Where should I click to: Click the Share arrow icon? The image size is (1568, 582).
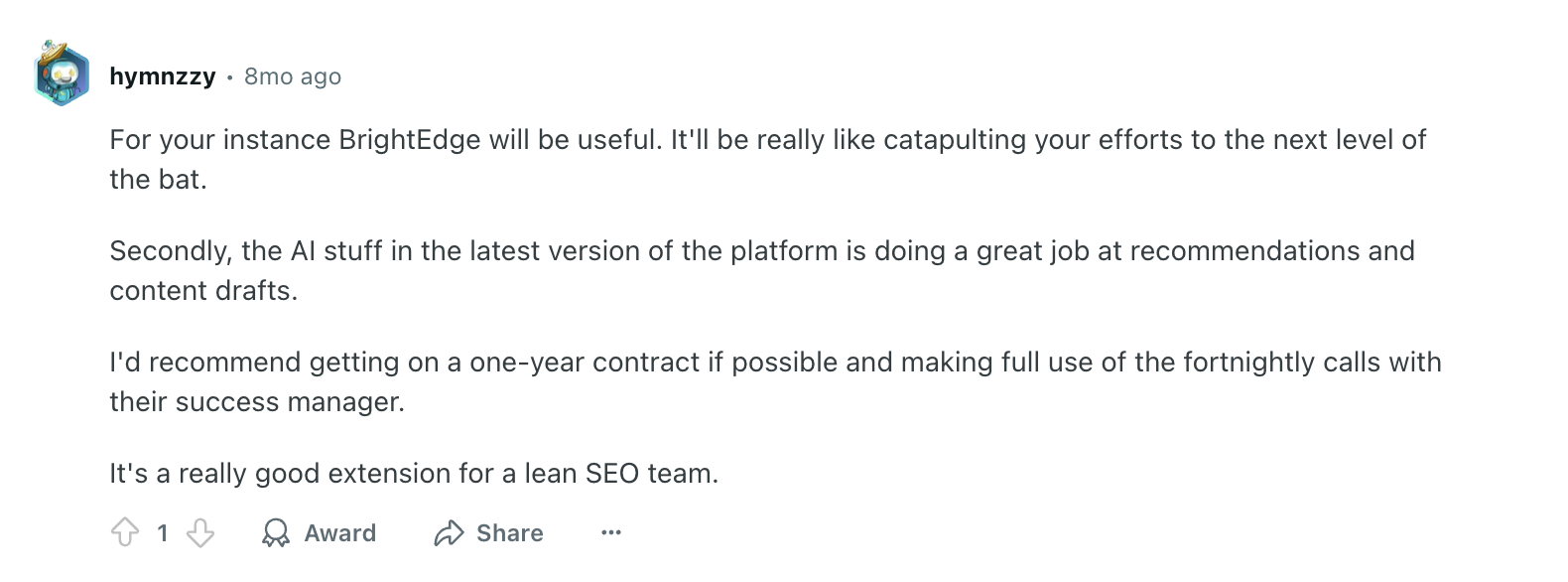pyautogui.click(x=450, y=533)
